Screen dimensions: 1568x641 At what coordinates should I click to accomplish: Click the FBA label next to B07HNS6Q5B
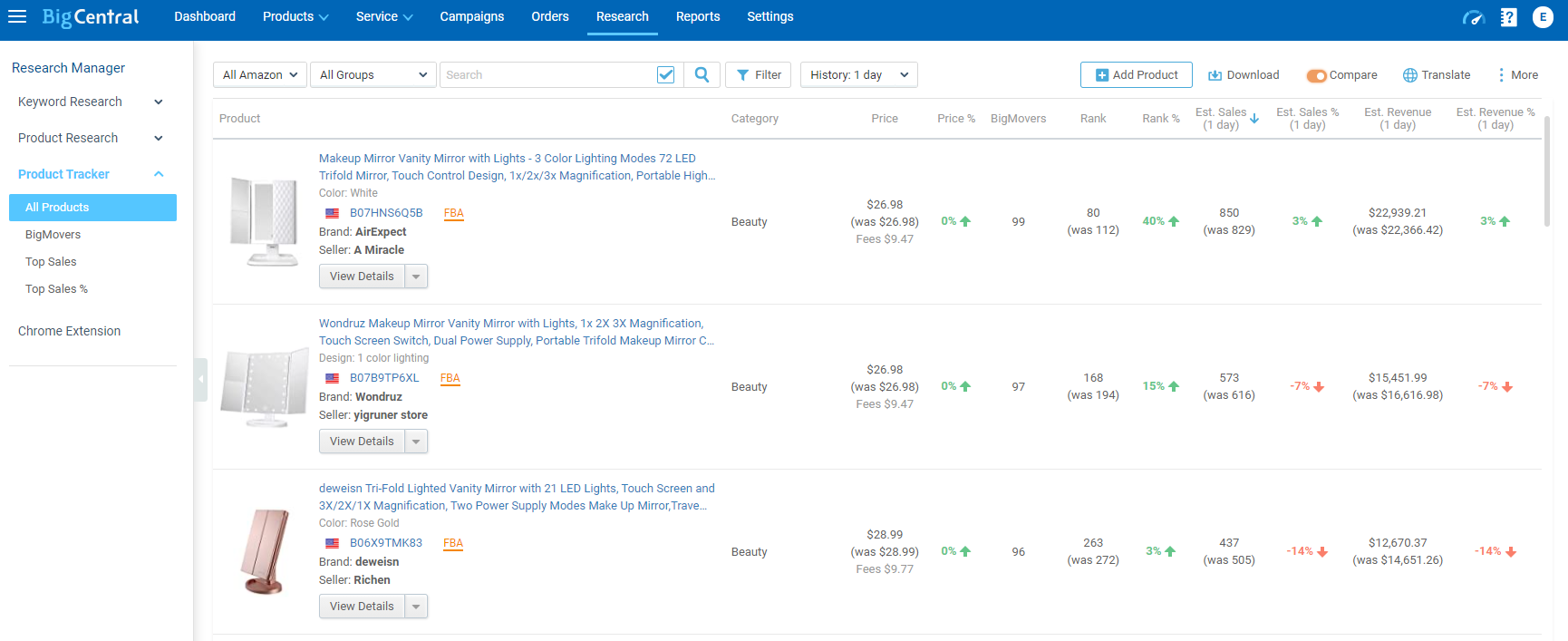click(x=454, y=214)
